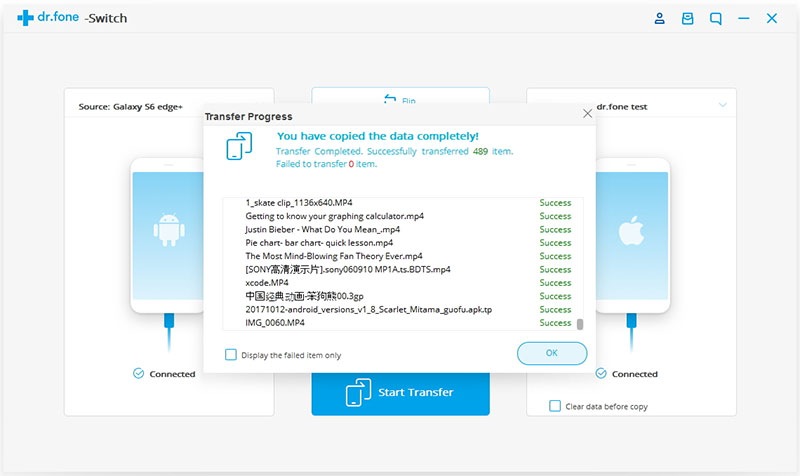Select the sony060910 MP1A.ts.BDTS.mp4 file
Image resolution: width=800 pixels, height=476 pixels.
click(403, 269)
